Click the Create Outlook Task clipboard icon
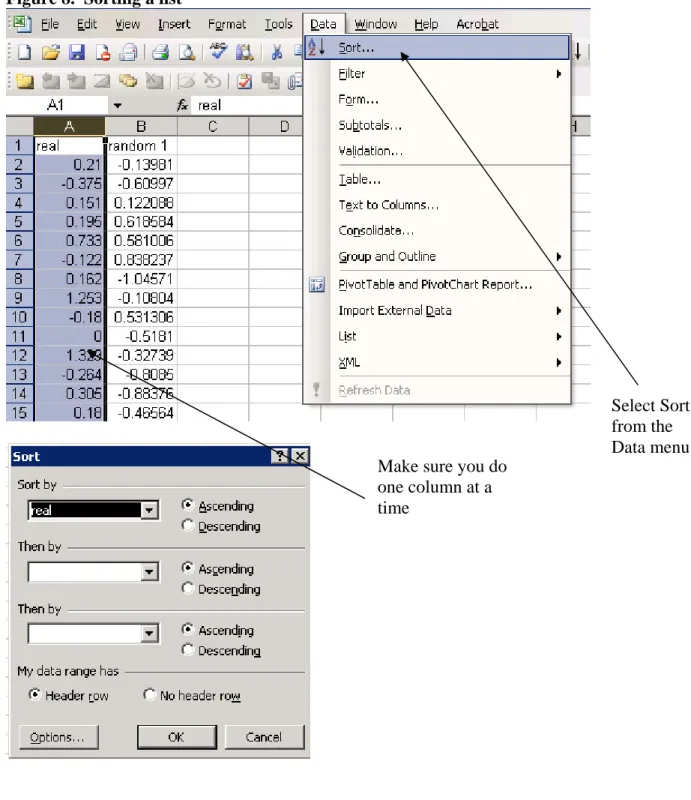 tap(244, 81)
